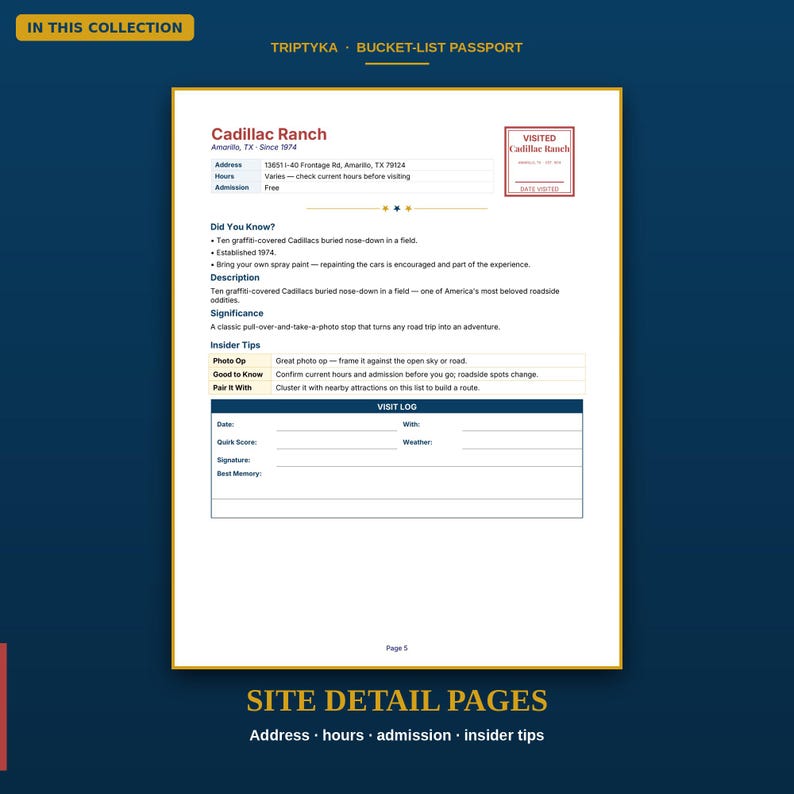794x794 pixels.
Task: Click the Bring your own spray paint bullet
Action: coord(370,264)
